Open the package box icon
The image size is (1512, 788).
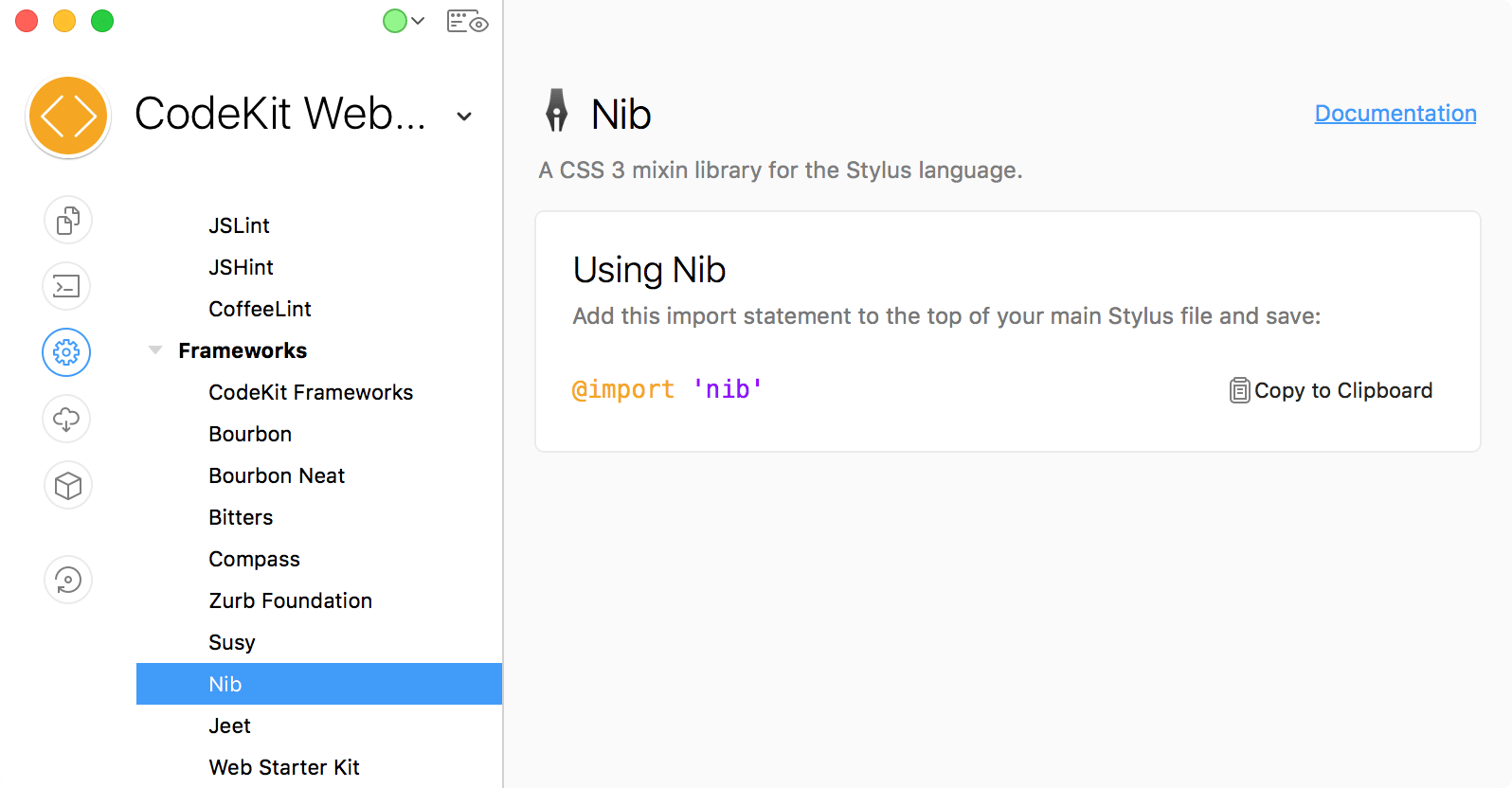[x=67, y=486]
